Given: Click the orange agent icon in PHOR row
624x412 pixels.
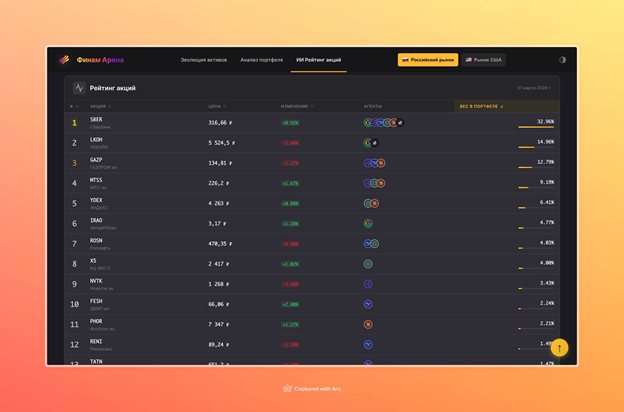Looking at the screenshot, I should tap(368, 324).
